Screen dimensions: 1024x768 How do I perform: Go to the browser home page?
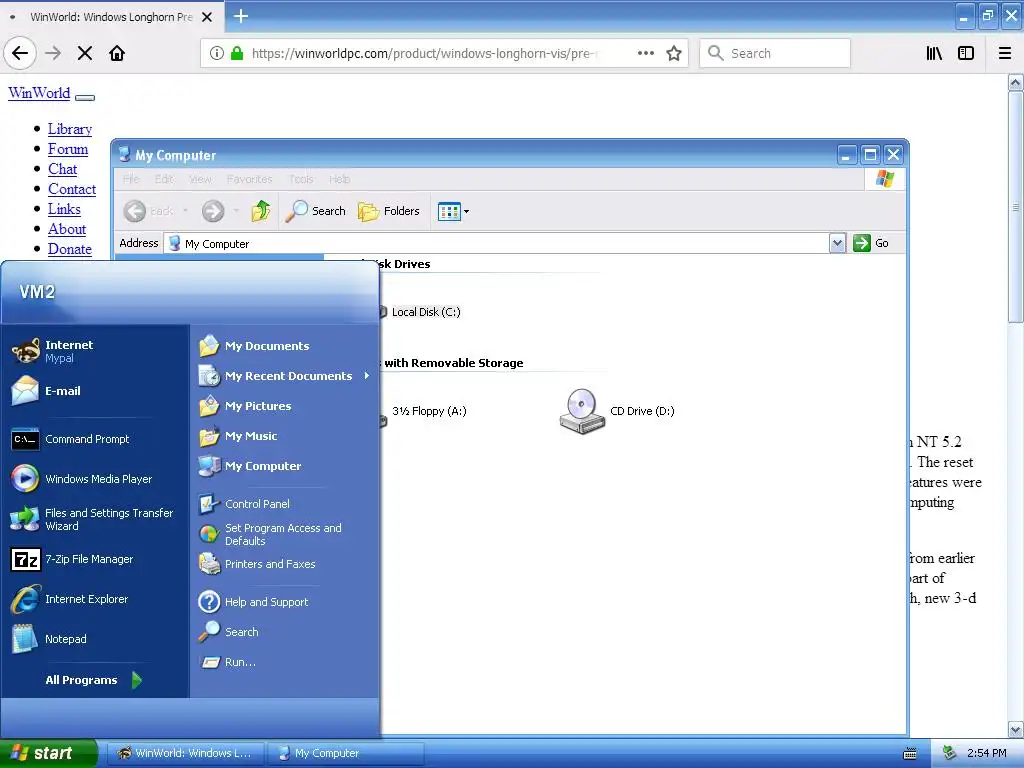click(117, 53)
